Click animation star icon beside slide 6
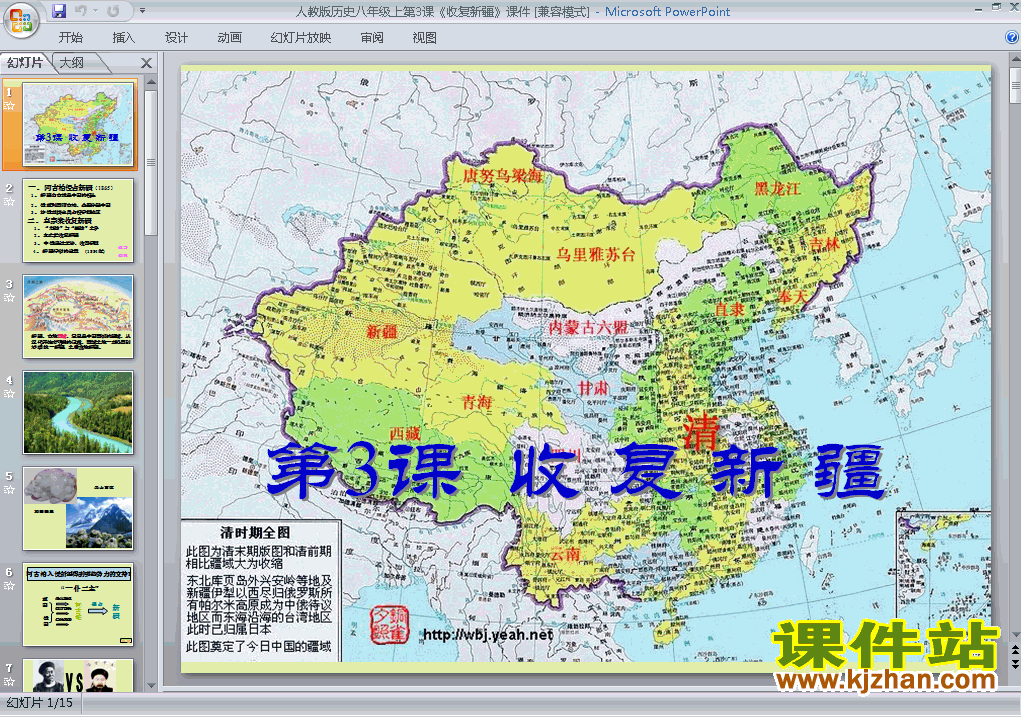Viewport: 1021px width, 717px height. pos(9,585)
